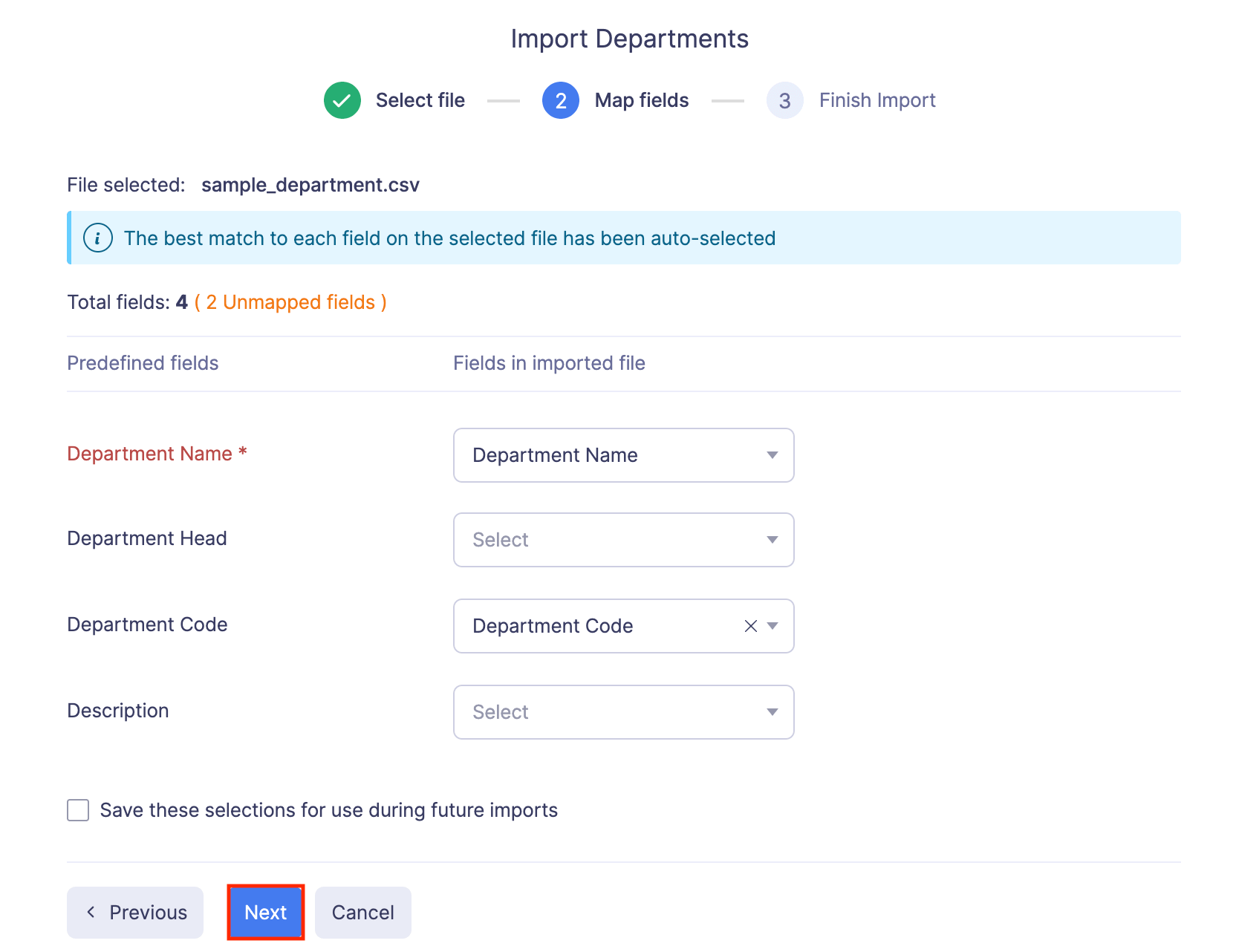This screenshot has width=1236, height=952.
Task: Go back with the Previous button
Action: [x=135, y=913]
